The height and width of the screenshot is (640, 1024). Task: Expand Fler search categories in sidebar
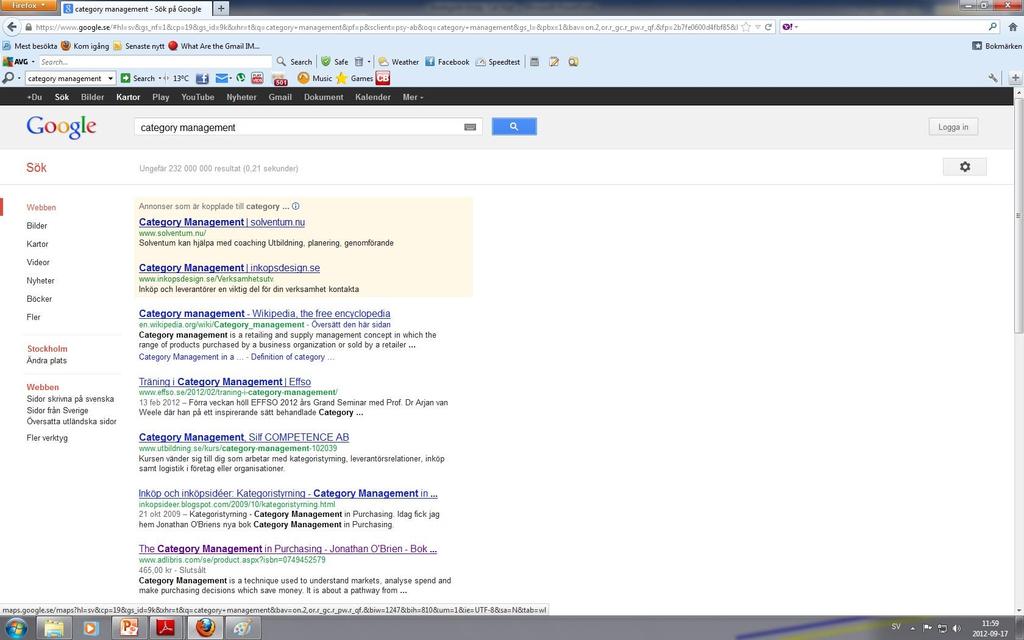click(x=33, y=317)
